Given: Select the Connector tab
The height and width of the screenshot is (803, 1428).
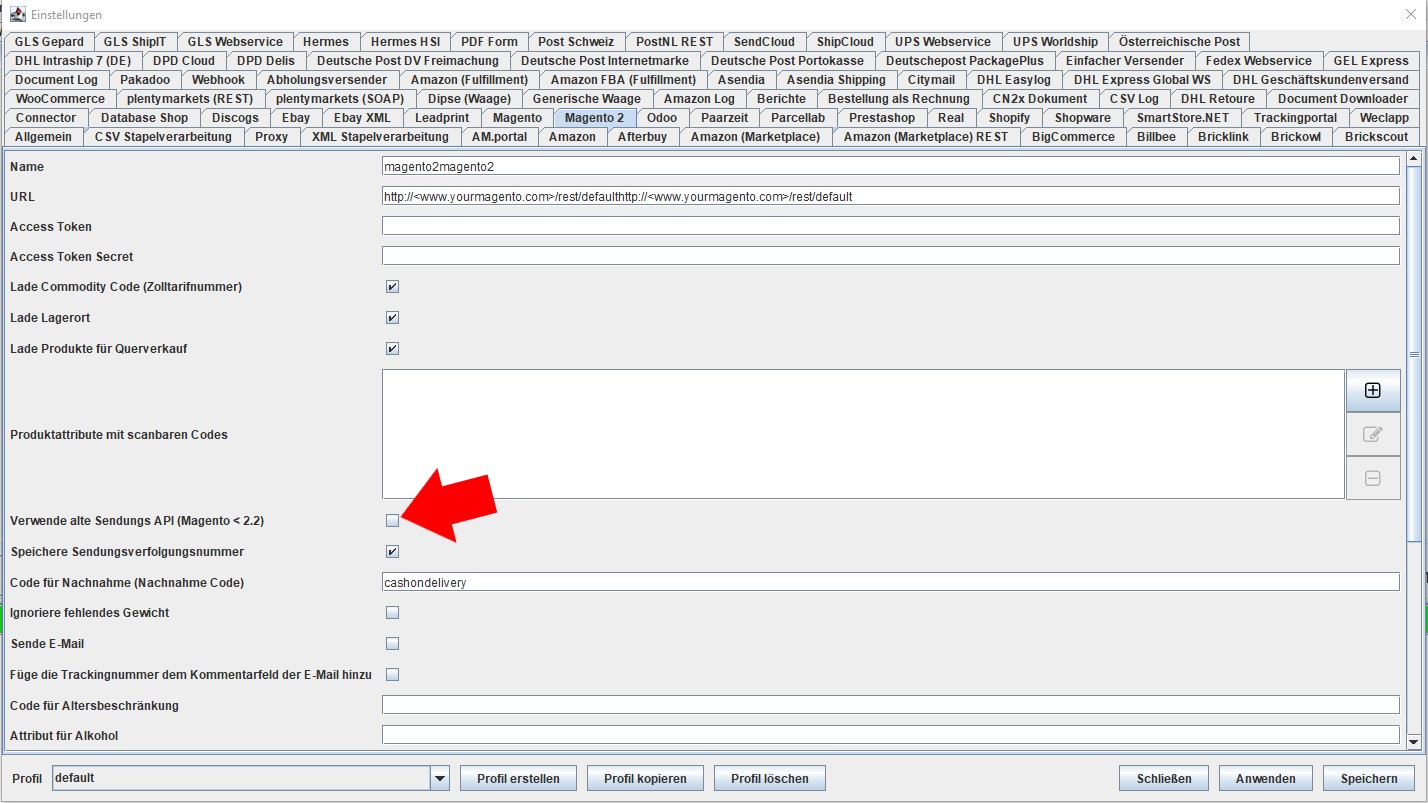Looking at the screenshot, I should (x=46, y=118).
